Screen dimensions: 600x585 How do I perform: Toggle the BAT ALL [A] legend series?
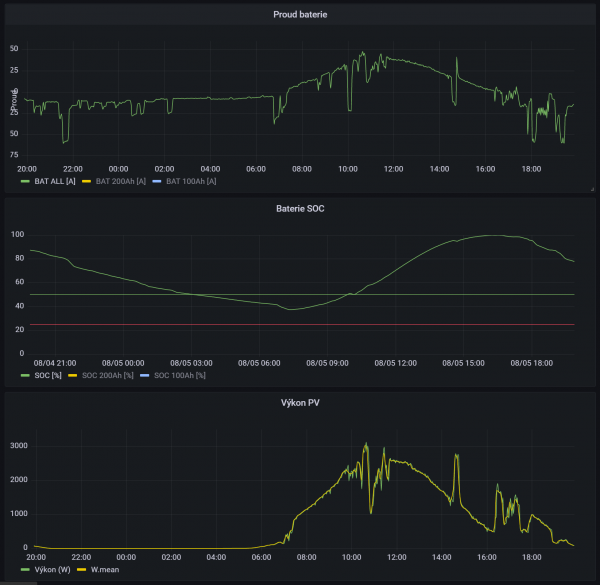(x=55, y=181)
